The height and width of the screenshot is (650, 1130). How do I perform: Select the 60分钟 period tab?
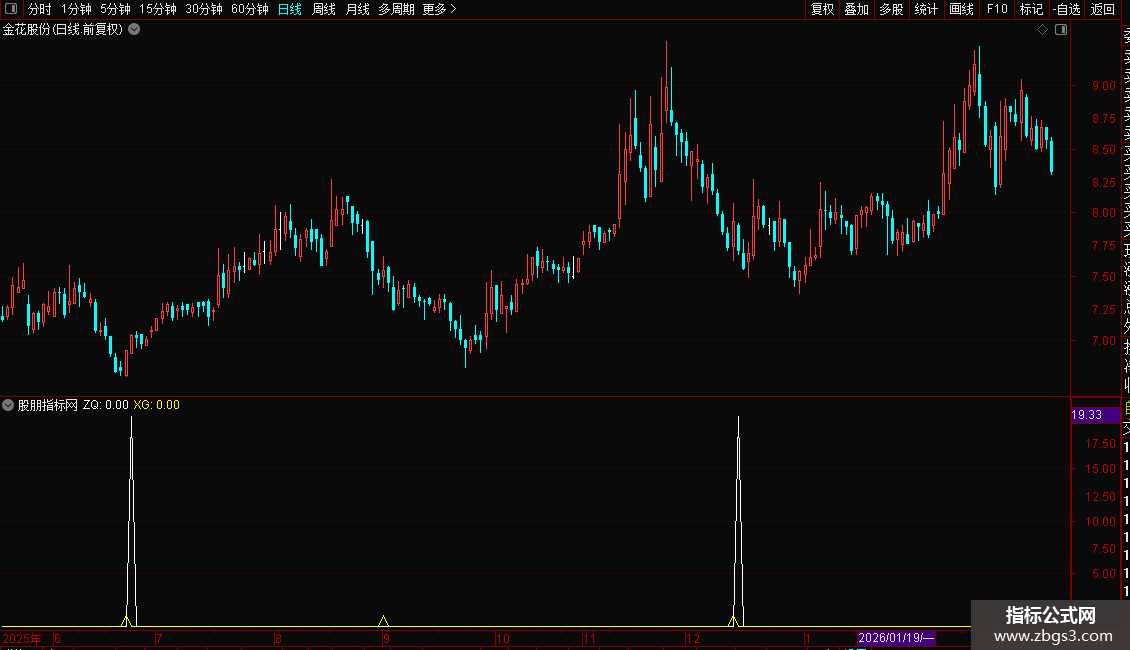coord(249,9)
